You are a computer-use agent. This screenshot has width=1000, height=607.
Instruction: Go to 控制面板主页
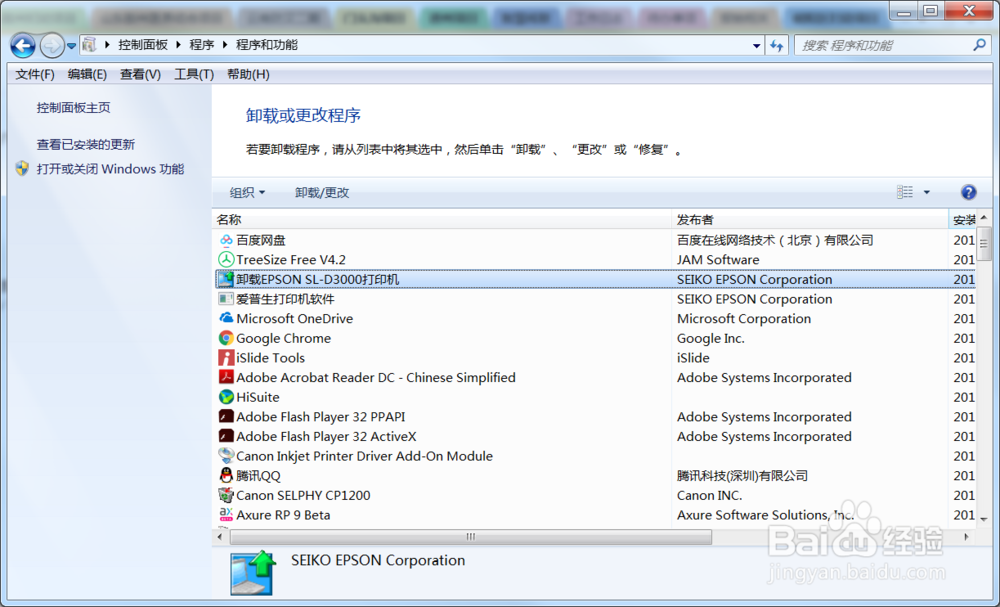(x=73, y=108)
